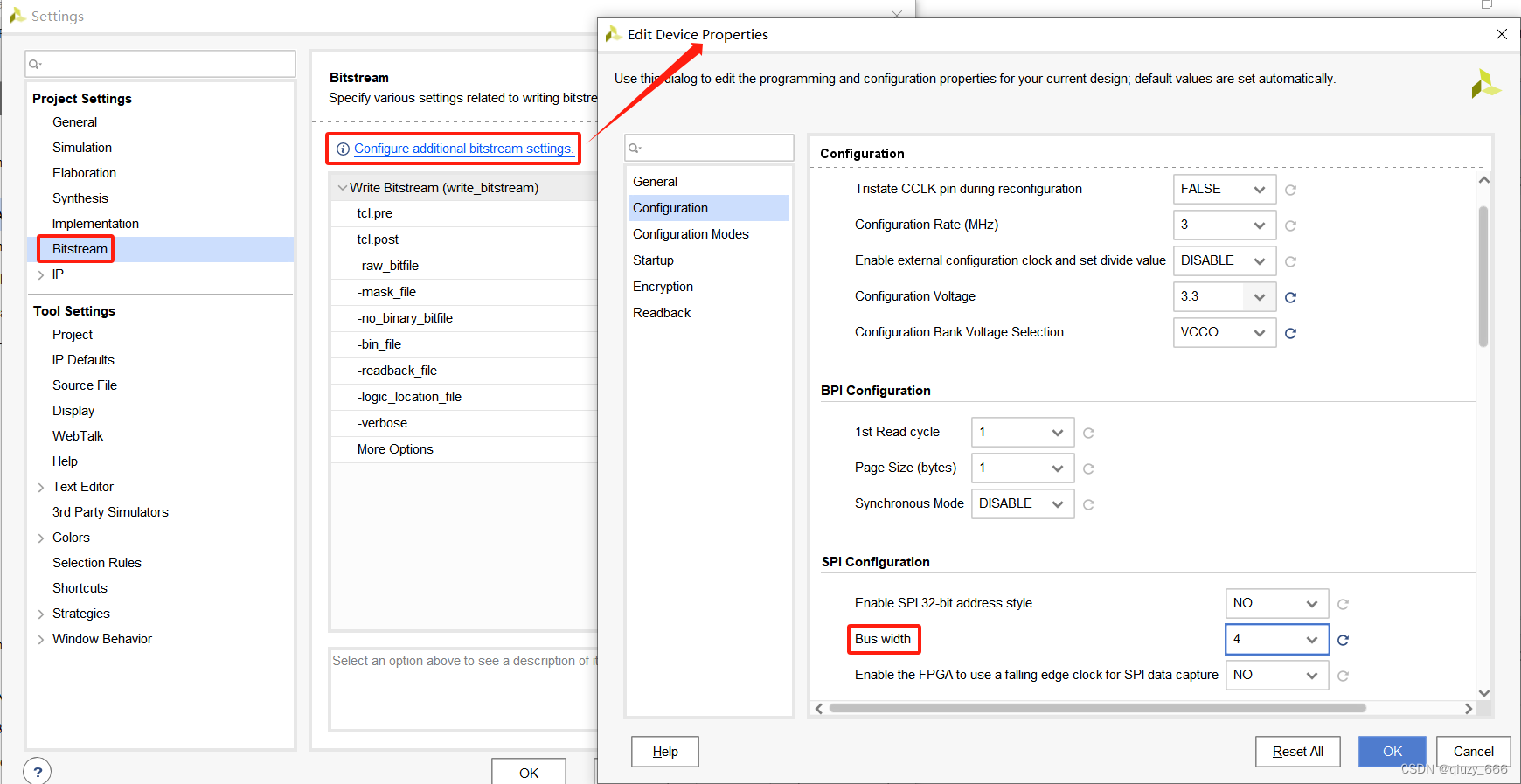This screenshot has height=784, width=1521.
Task: Select Startup category
Action: click(x=709, y=260)
